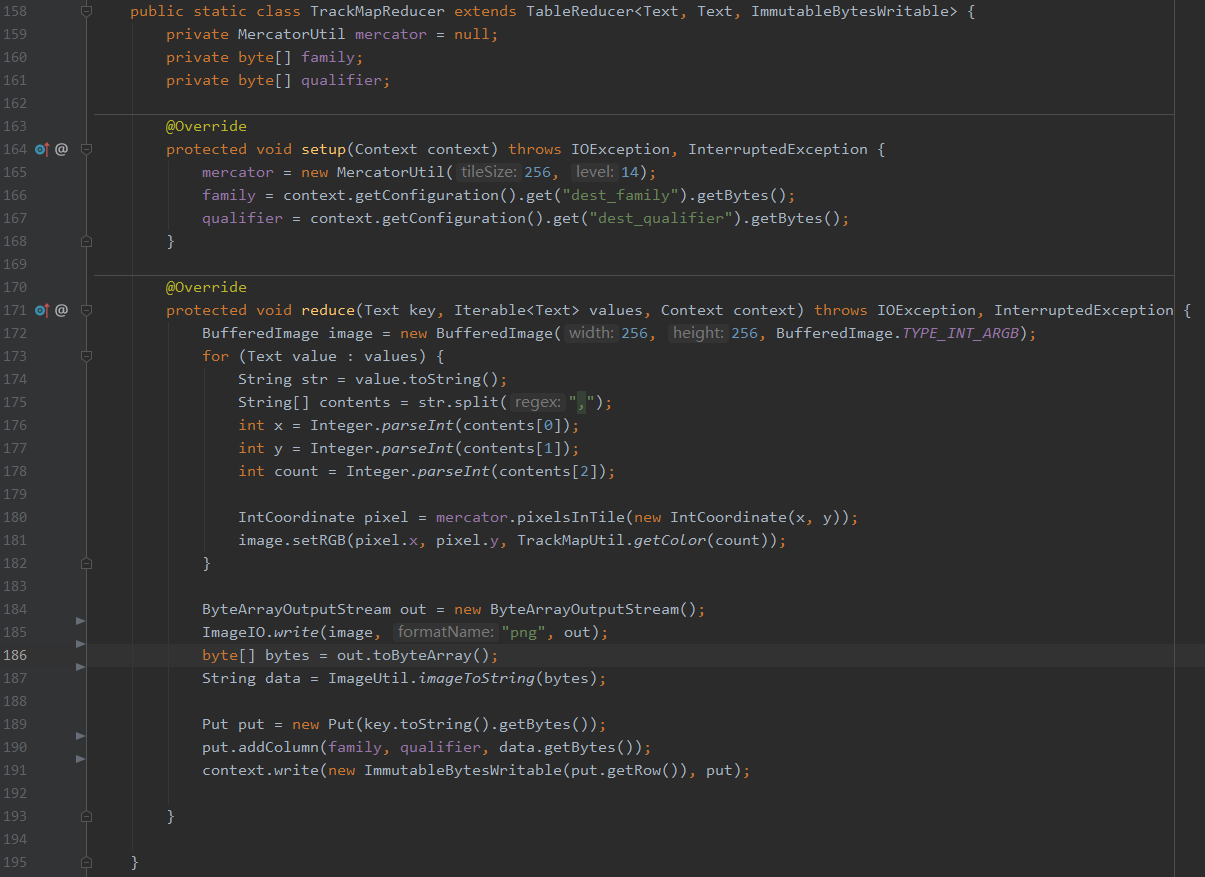Click the @ annotation gutter icon on line 164

click(x=61, y=149)
